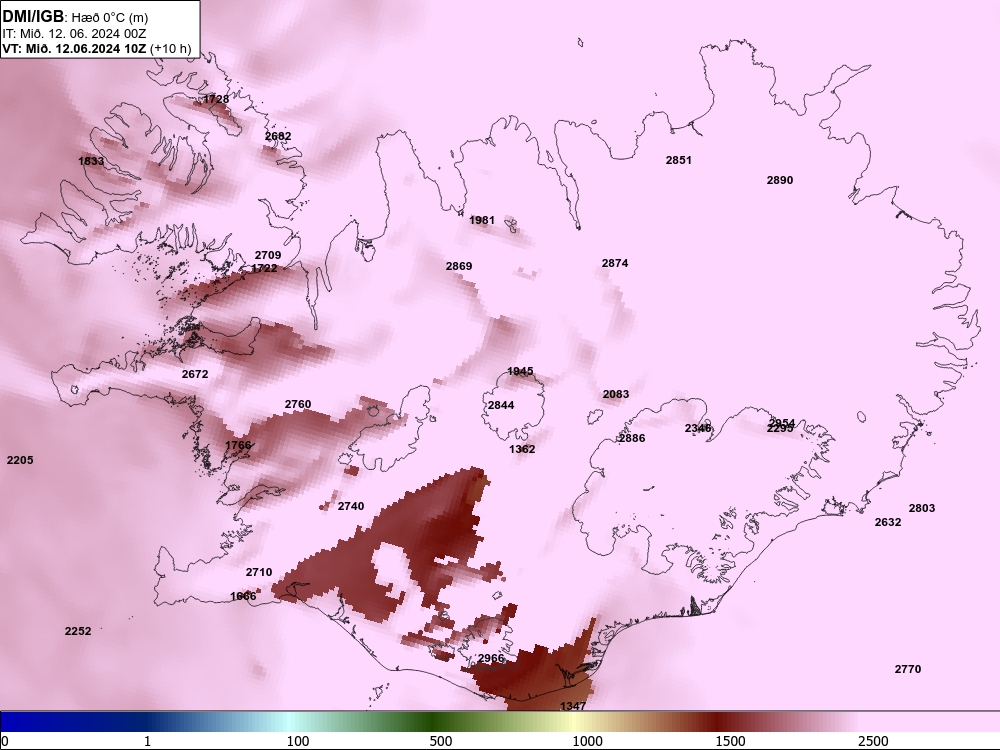
Task: Click the value 2710 on the map
Action: pos(259,572)
